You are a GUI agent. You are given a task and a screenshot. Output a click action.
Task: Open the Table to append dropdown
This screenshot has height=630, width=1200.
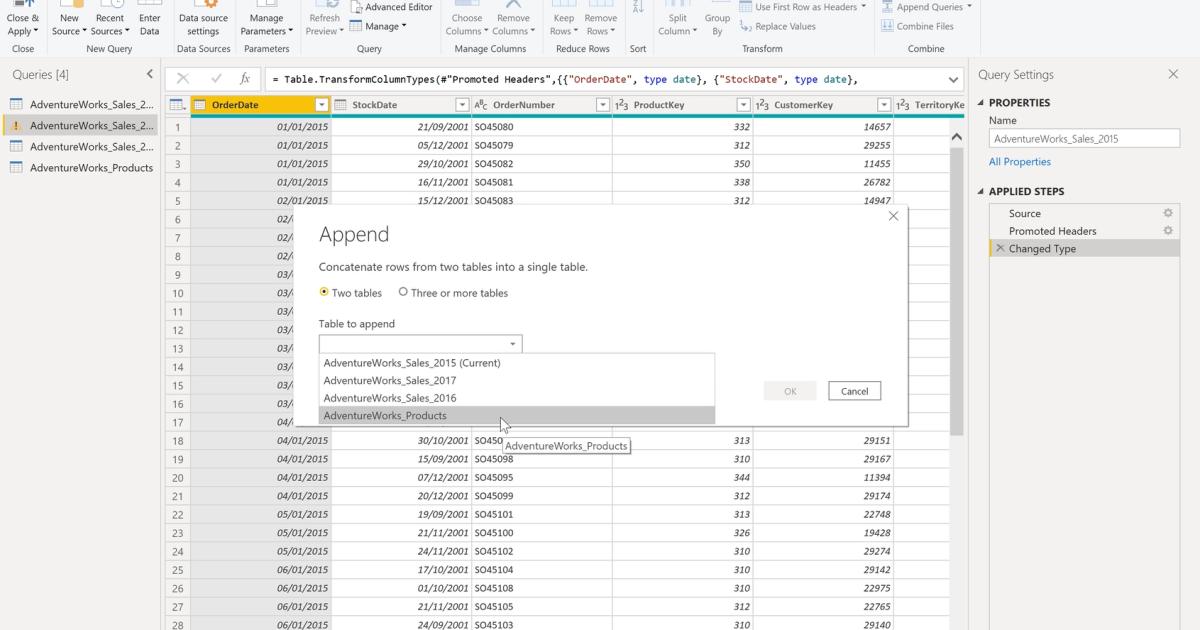(x=514, y=343)
